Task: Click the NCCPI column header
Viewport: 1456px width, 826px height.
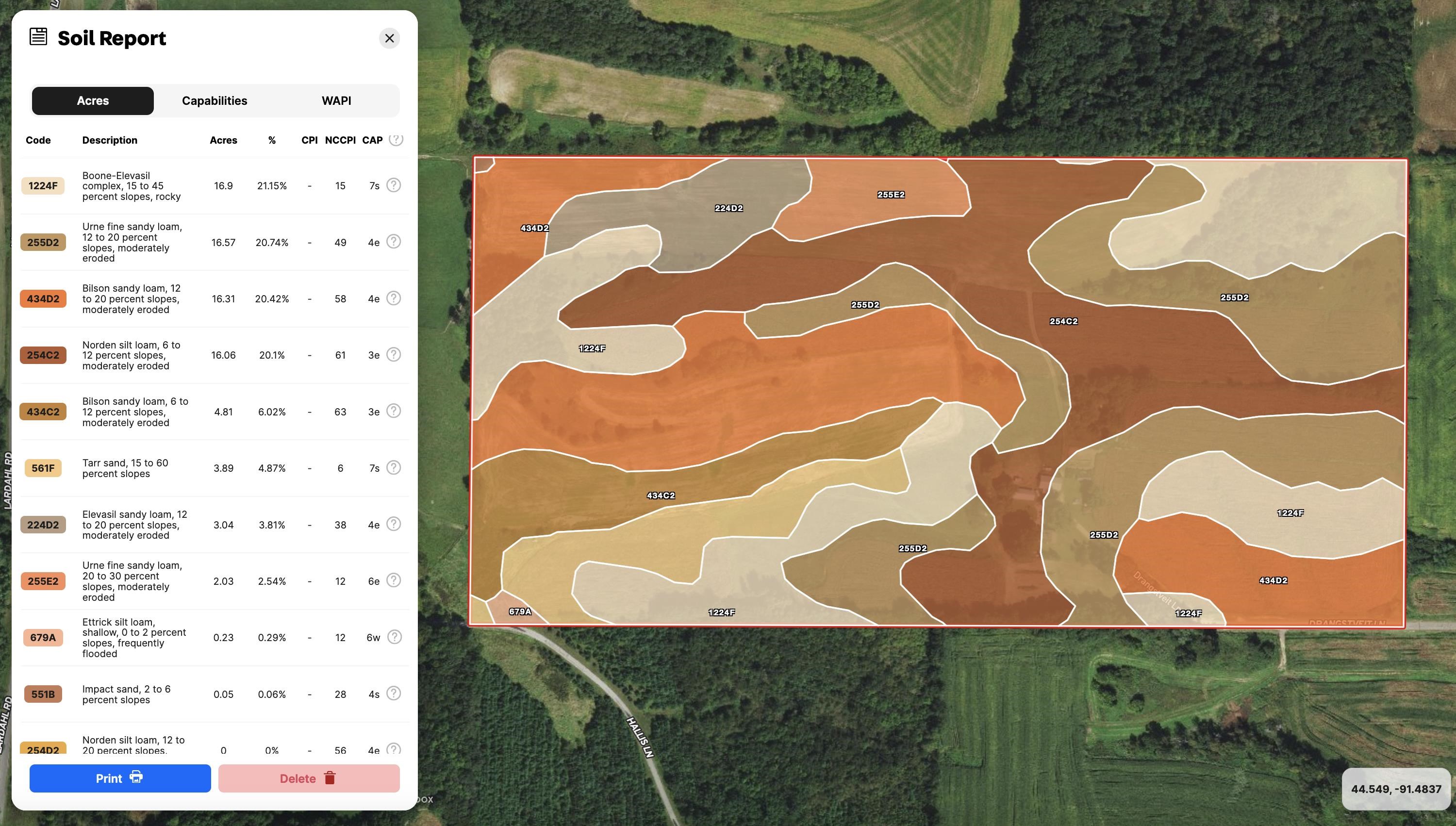Action: pos(340,140)
